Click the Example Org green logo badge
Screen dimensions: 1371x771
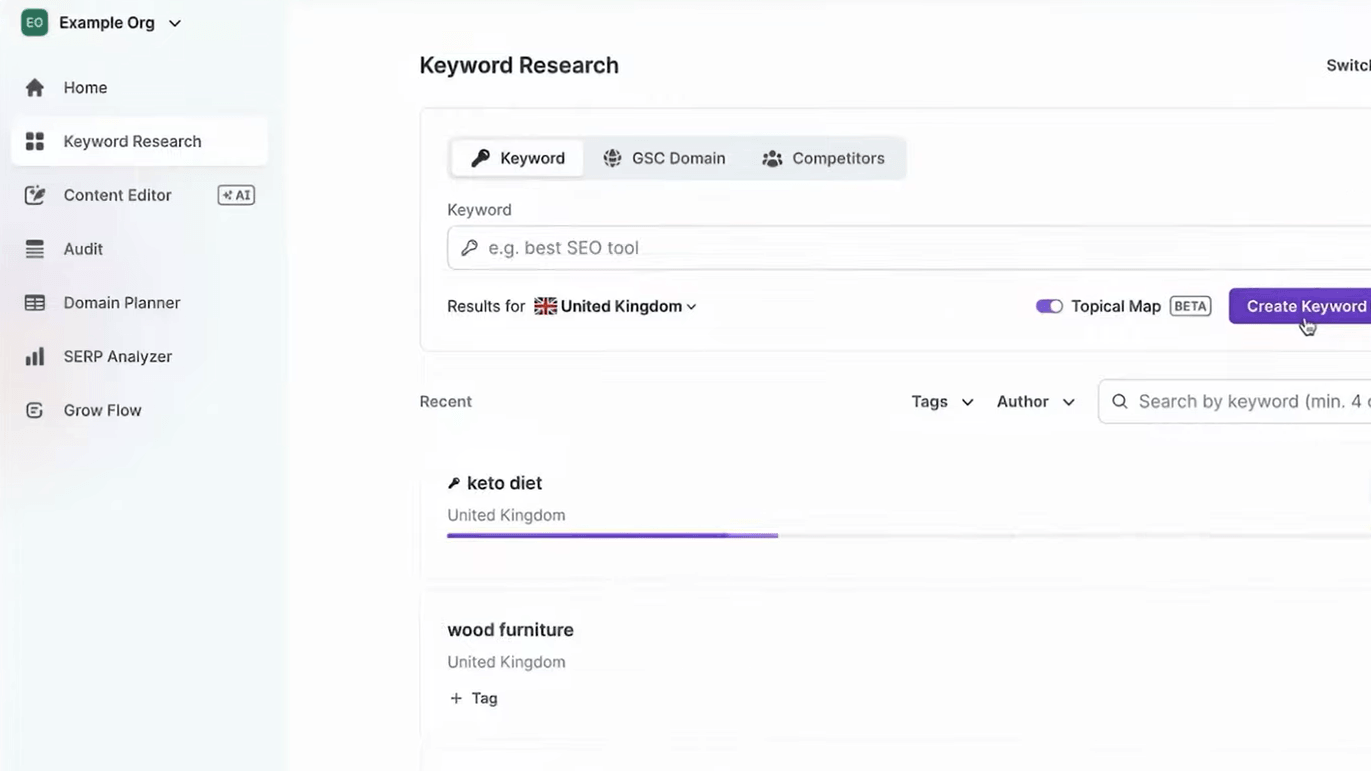pyautogui.click(x=35, y=23)
